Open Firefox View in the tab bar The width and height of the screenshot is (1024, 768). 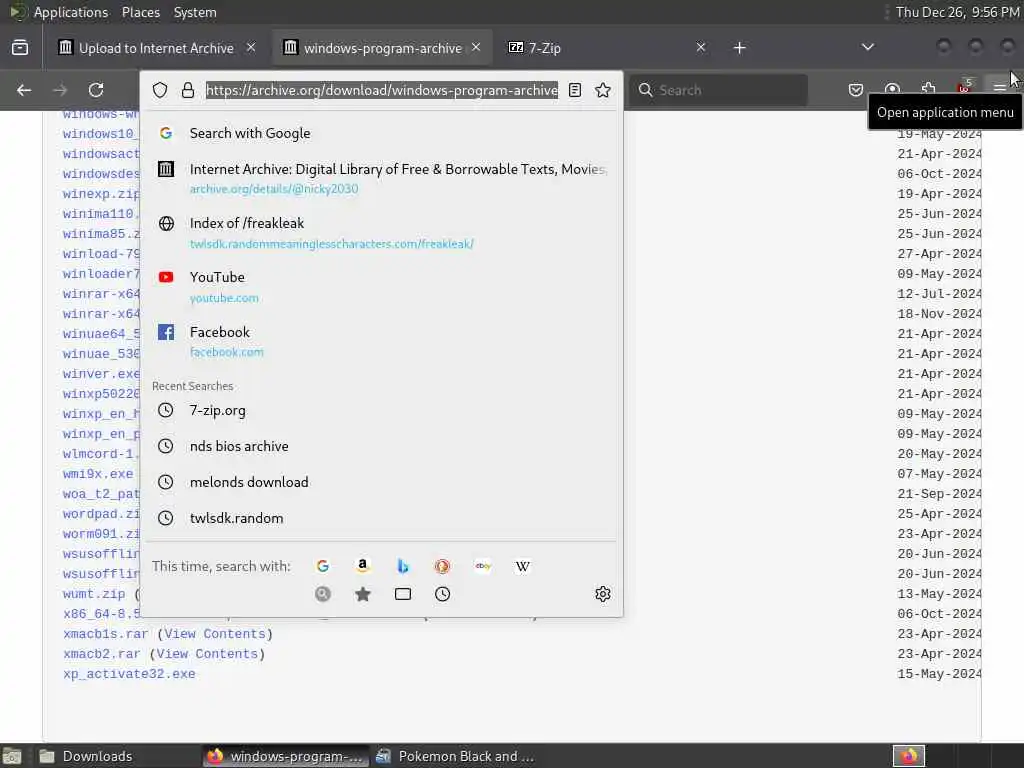coord(20,48)
